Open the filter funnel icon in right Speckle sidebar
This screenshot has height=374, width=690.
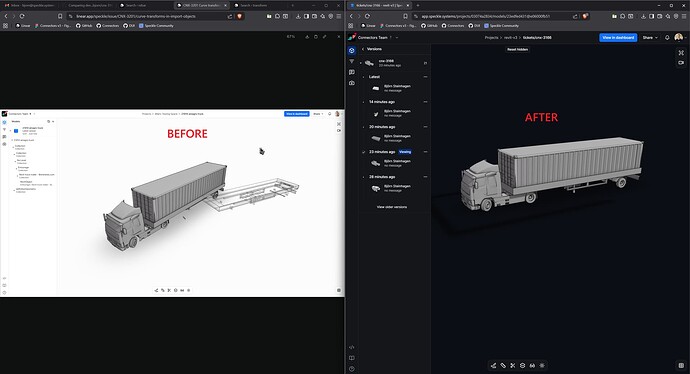352,61
